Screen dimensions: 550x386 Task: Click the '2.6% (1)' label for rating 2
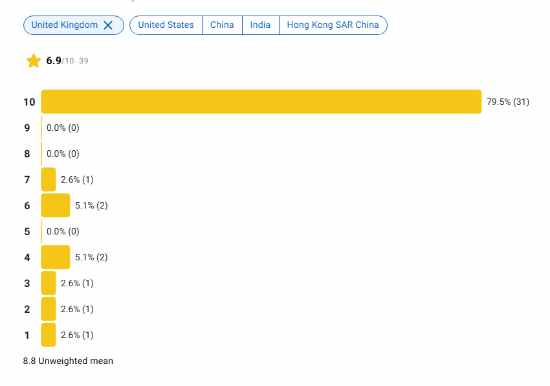point(77,309)
